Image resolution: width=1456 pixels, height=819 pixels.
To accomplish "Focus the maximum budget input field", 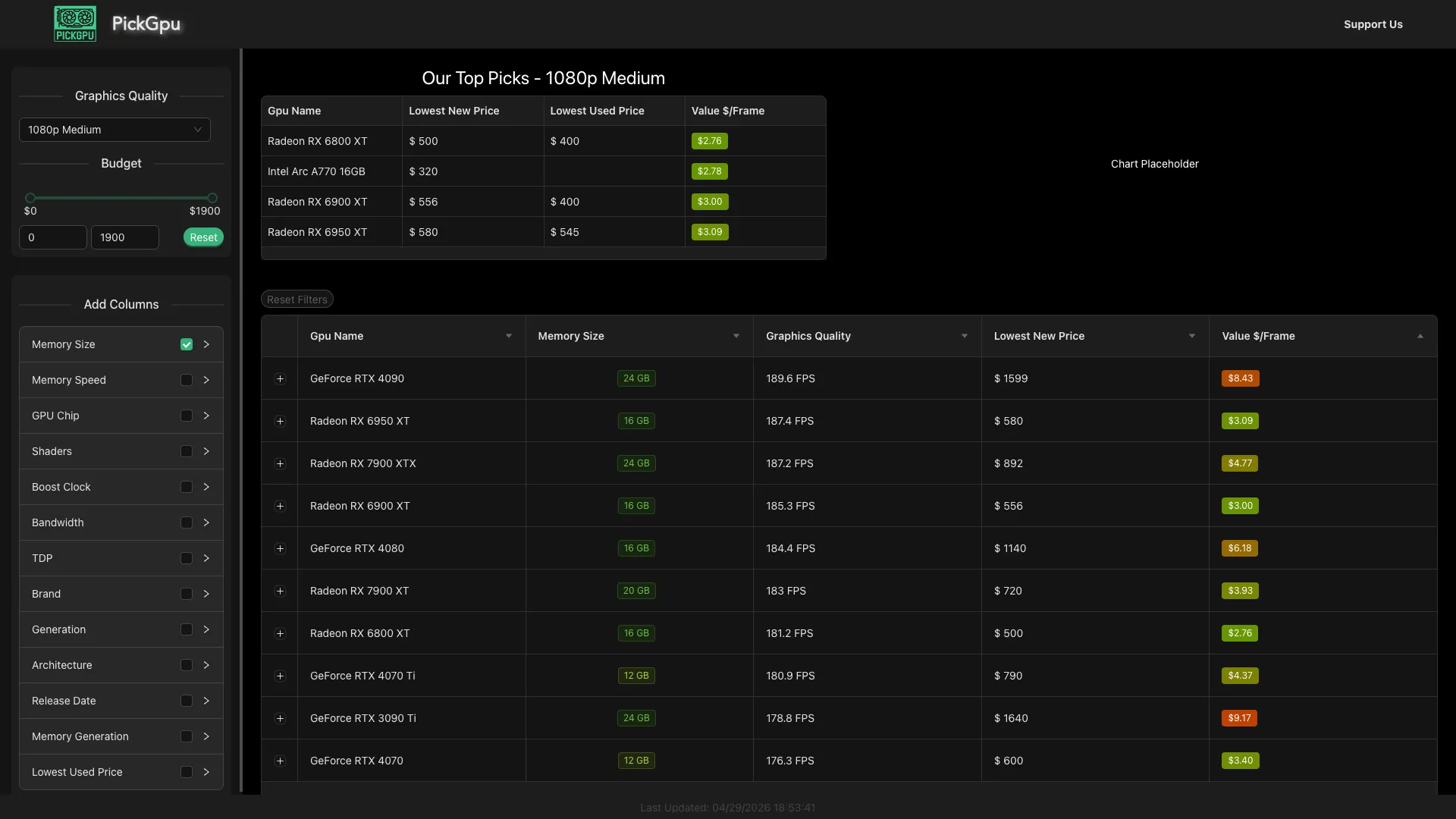I will pyautogui.click(x=125, y=237).
